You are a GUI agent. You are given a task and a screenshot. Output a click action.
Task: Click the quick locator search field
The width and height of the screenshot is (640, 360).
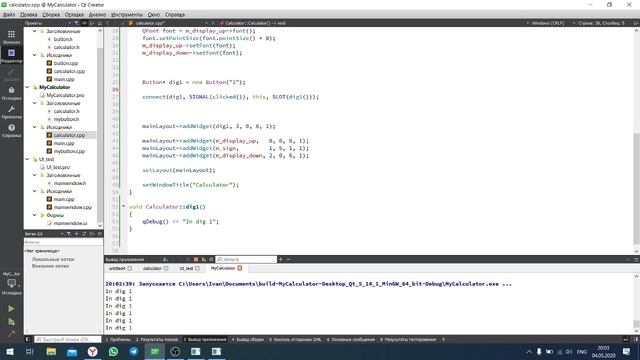click(x=67, y=340)
